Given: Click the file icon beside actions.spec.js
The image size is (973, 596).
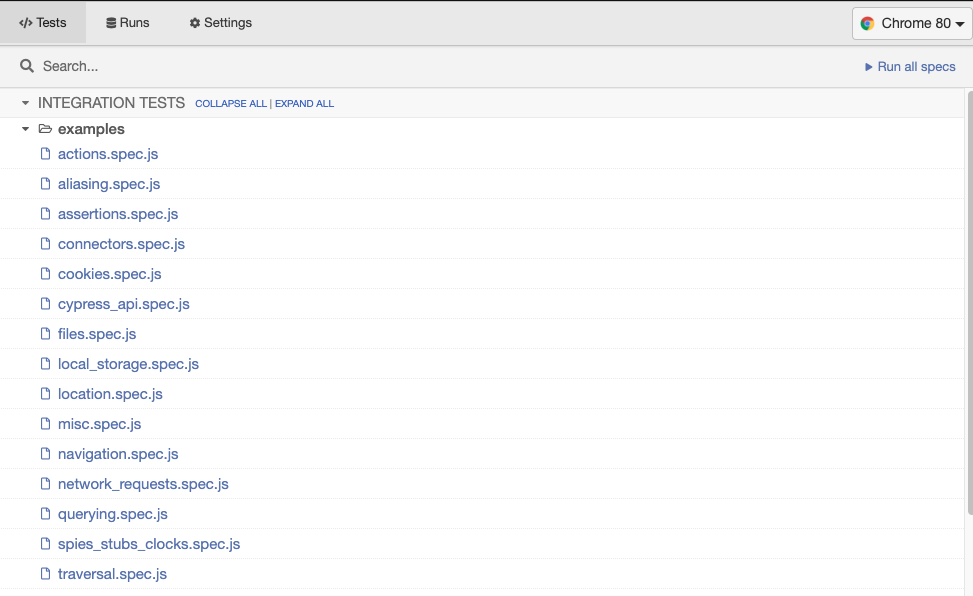Looking at the screenshot, I should [45, 154].
